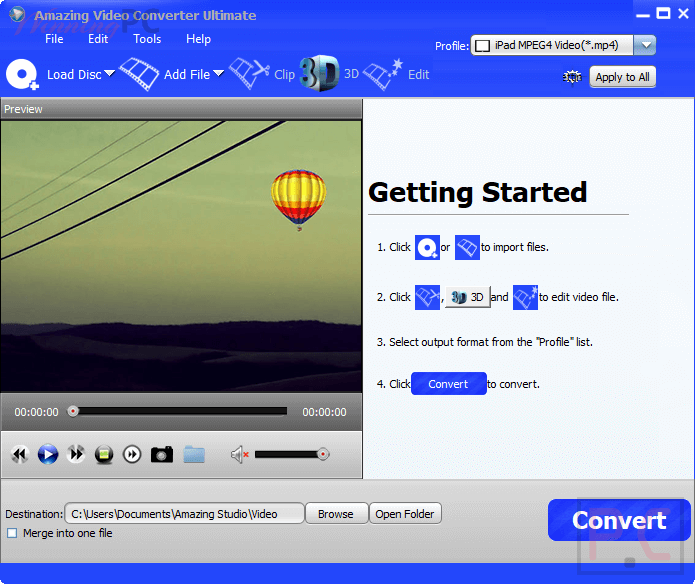This screenshot has height=584, width=695.
Task: Open the Tools menu
Action: point(147,39)
